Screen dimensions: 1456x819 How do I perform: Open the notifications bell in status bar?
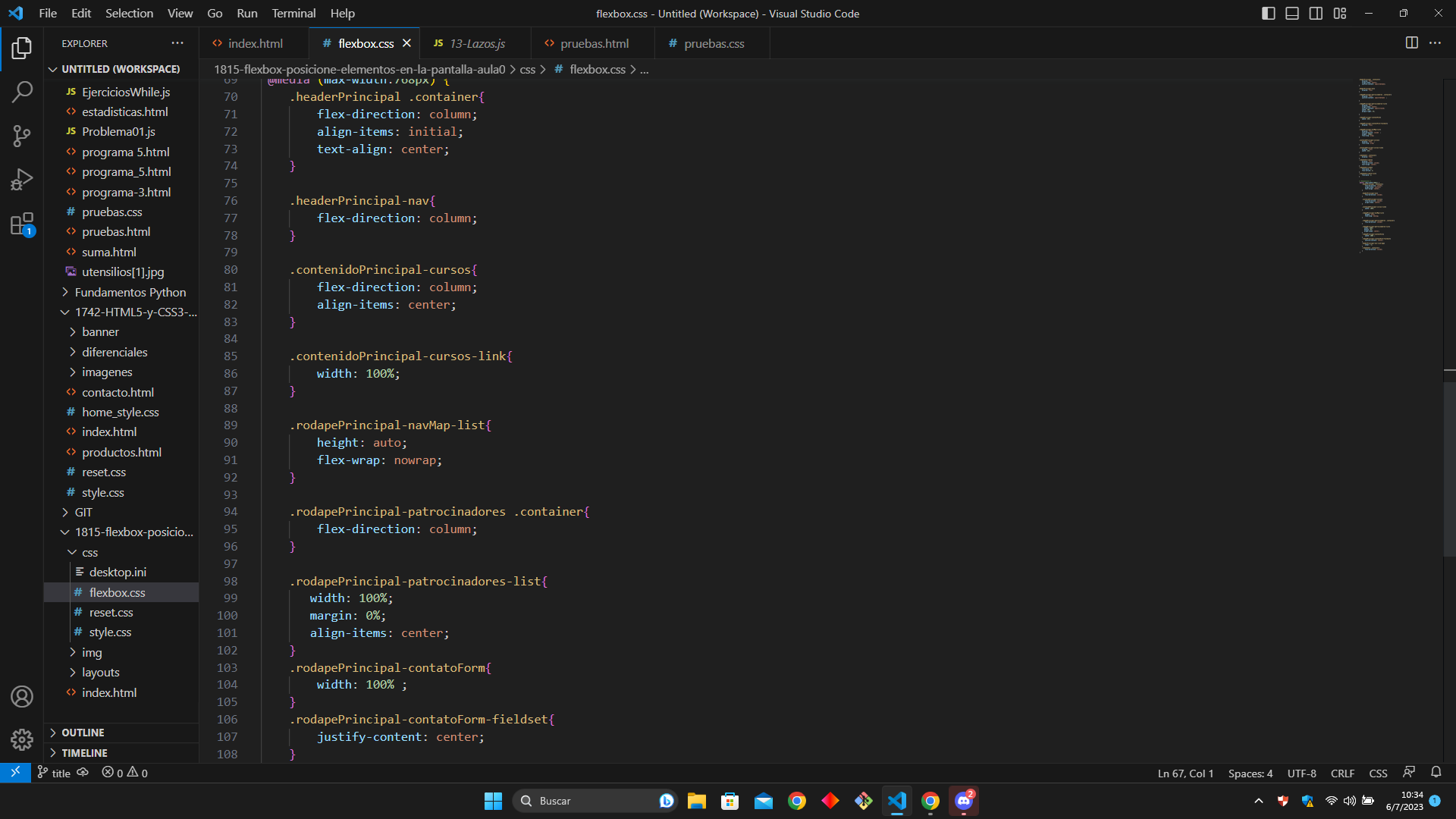[1436, 773]
